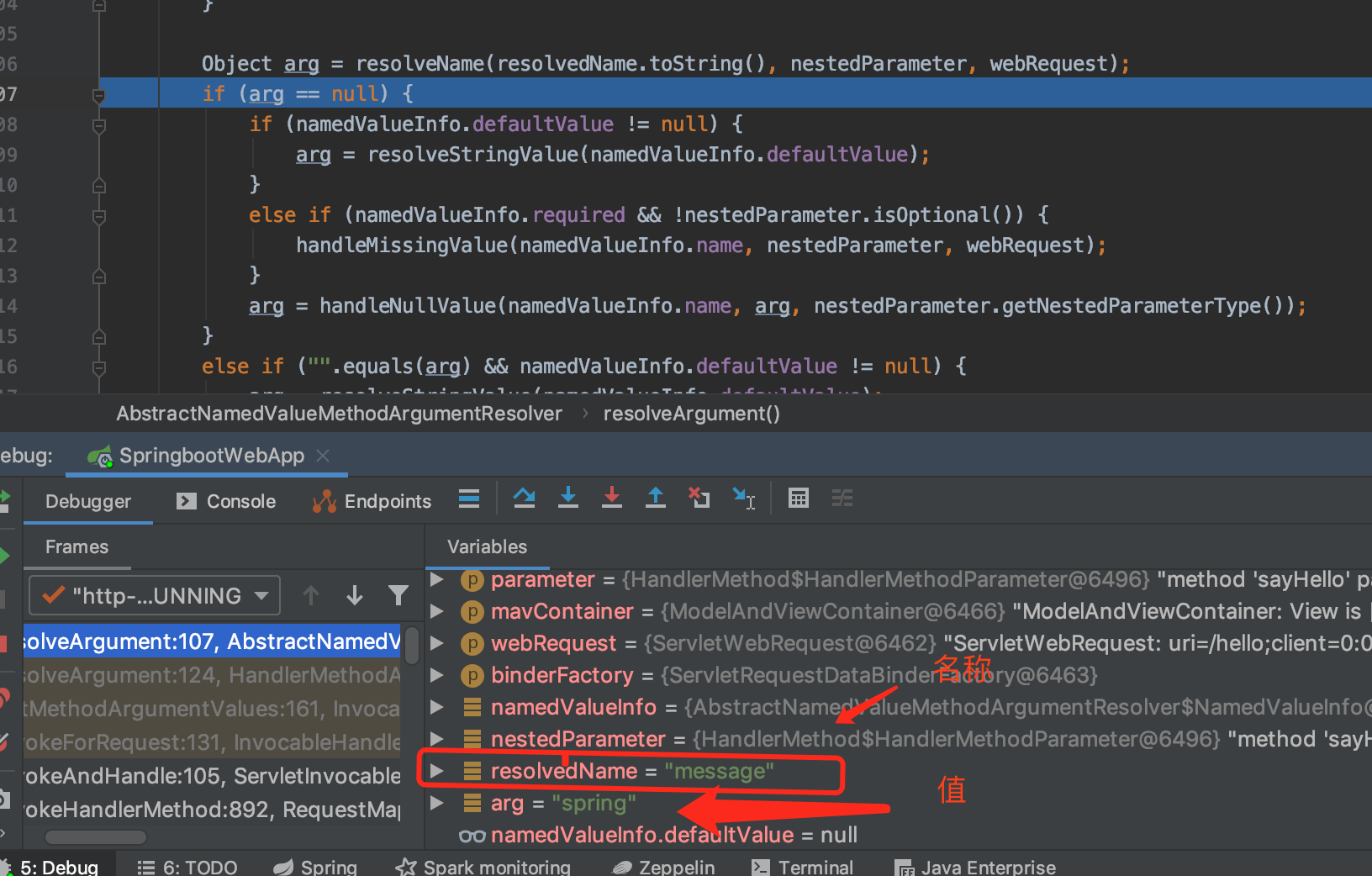Click the Drop Frame icon
This screenshot has width=1372, height=876.
pyautogui.click(x=699, y=499)
